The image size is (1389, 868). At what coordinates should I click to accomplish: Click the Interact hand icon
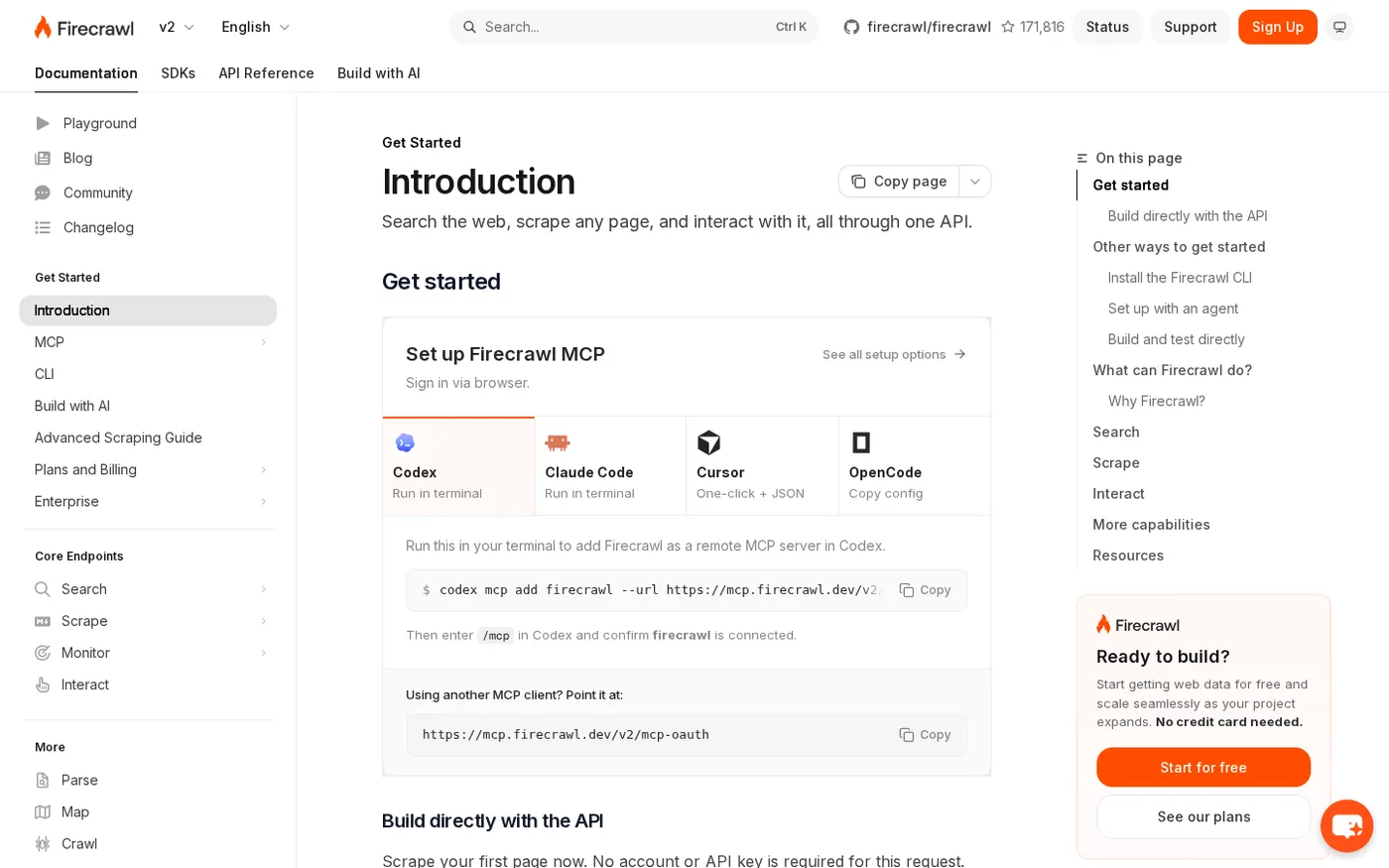point(43,684)
